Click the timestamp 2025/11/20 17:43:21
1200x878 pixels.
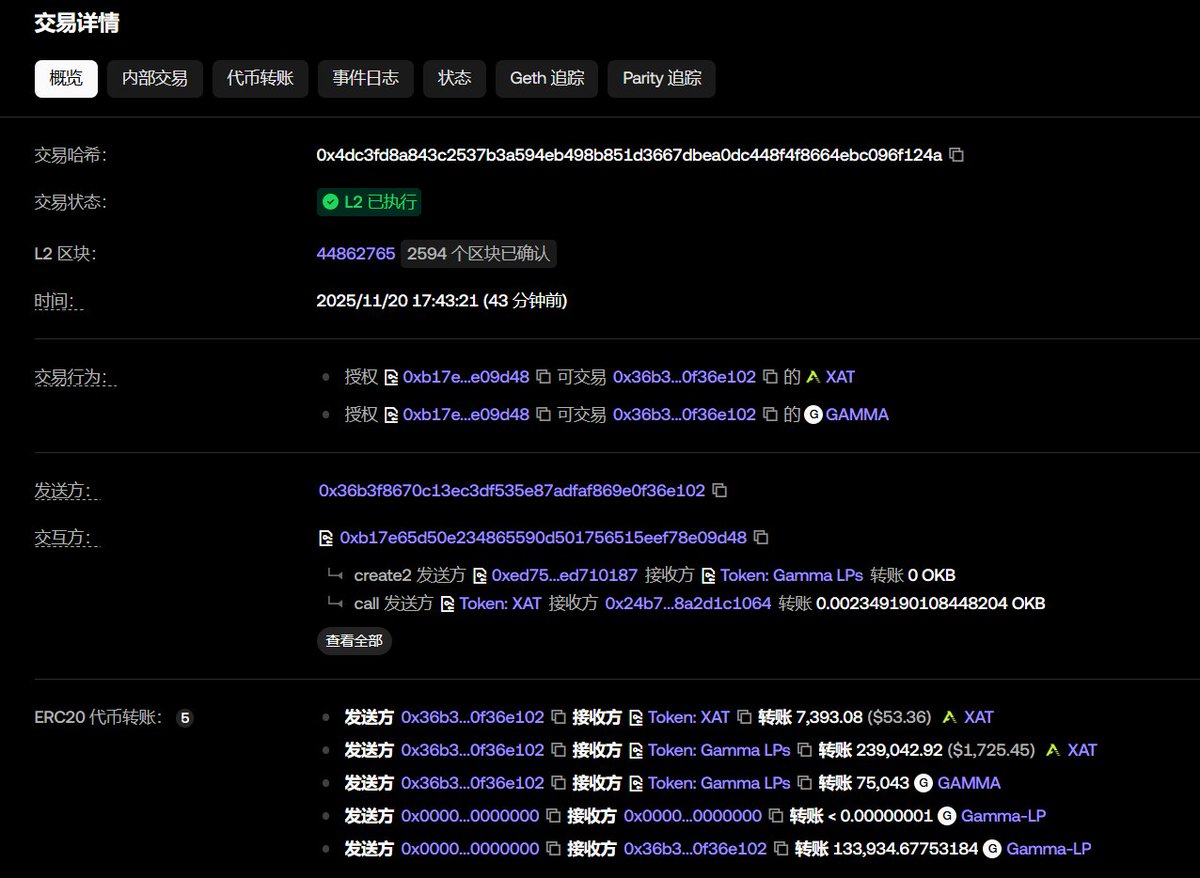coord(397,300)
